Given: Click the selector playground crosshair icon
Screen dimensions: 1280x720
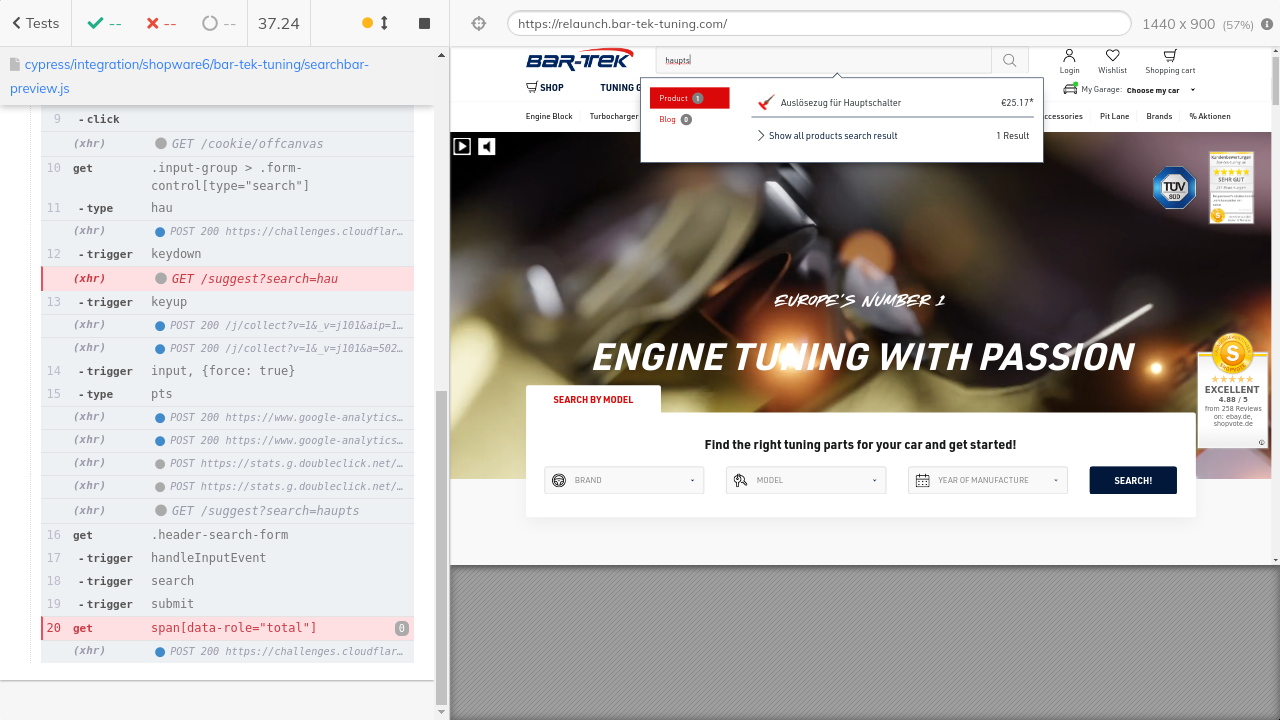Looking at the screenshot, I should coord(478,23).
